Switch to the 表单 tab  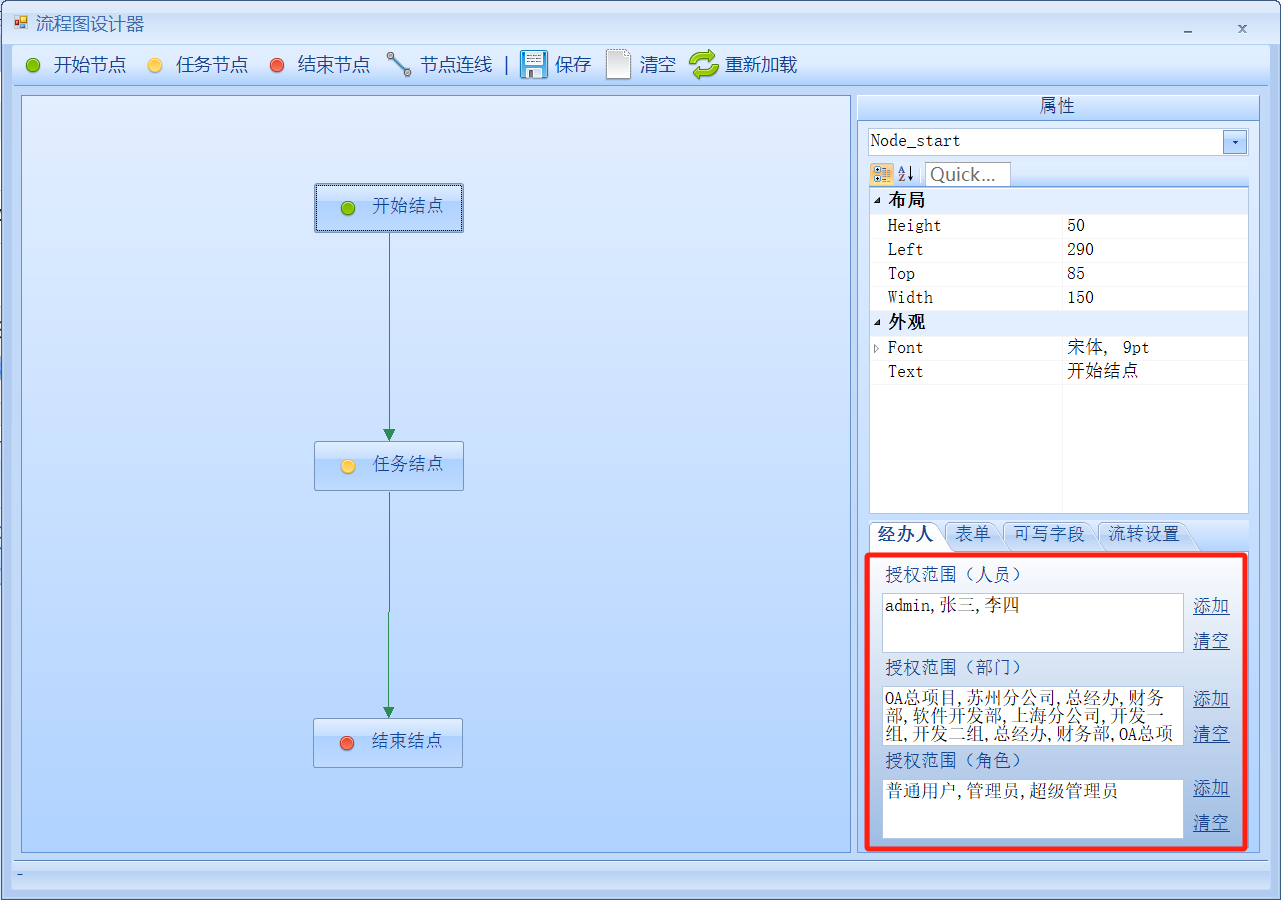pos(972,535)
